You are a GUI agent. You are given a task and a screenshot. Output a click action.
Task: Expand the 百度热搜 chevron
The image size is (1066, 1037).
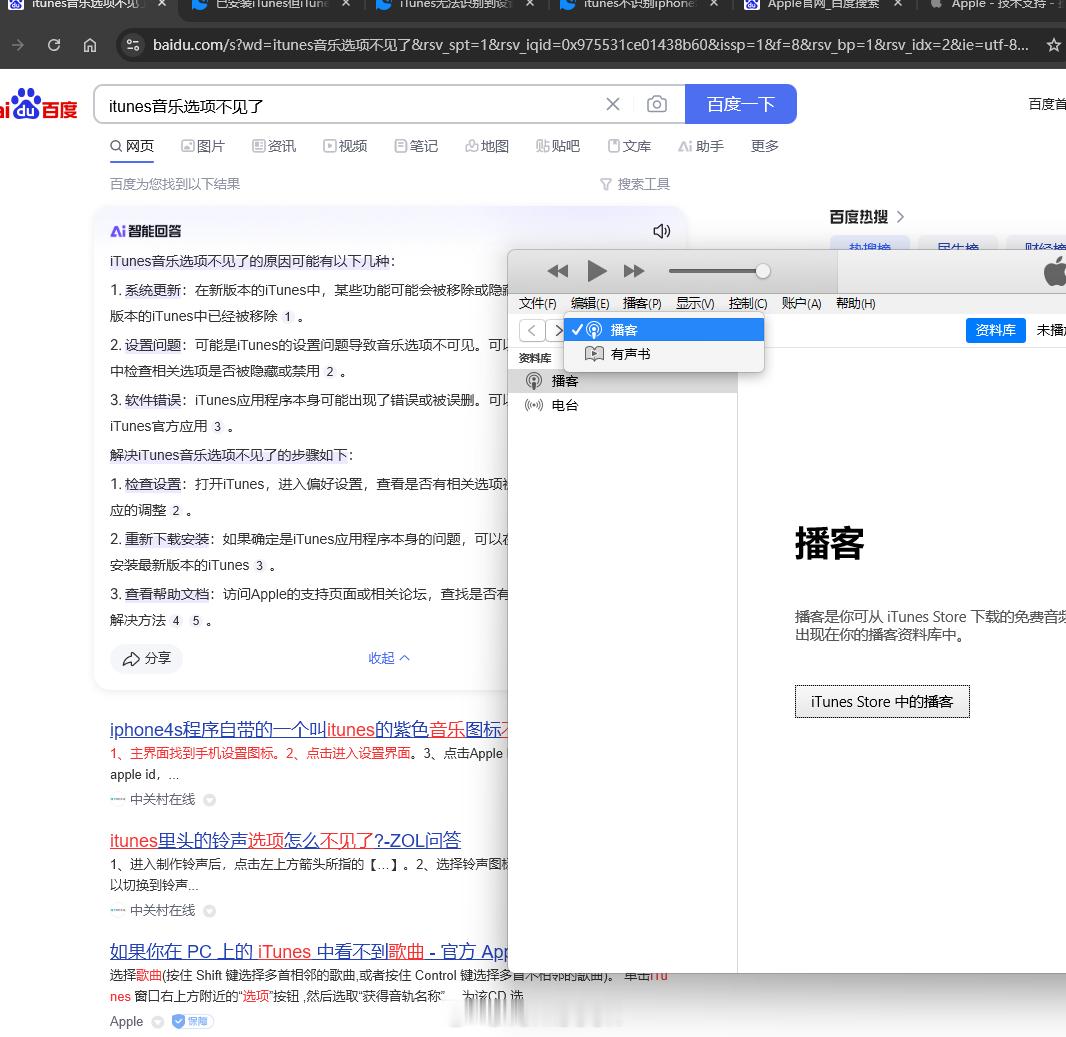(x=900, y=217)
